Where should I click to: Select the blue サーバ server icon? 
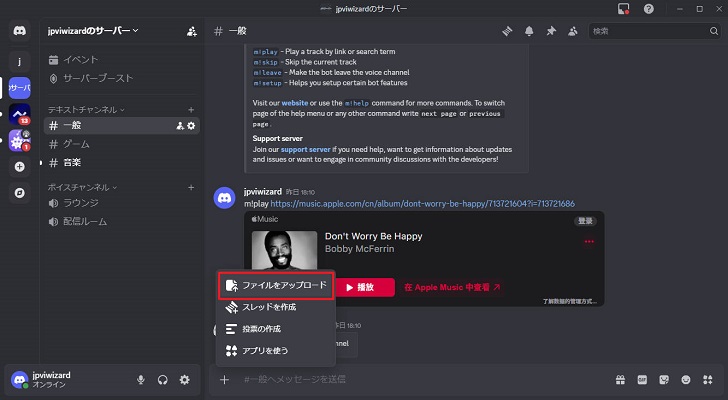click(x=20, y=88)
